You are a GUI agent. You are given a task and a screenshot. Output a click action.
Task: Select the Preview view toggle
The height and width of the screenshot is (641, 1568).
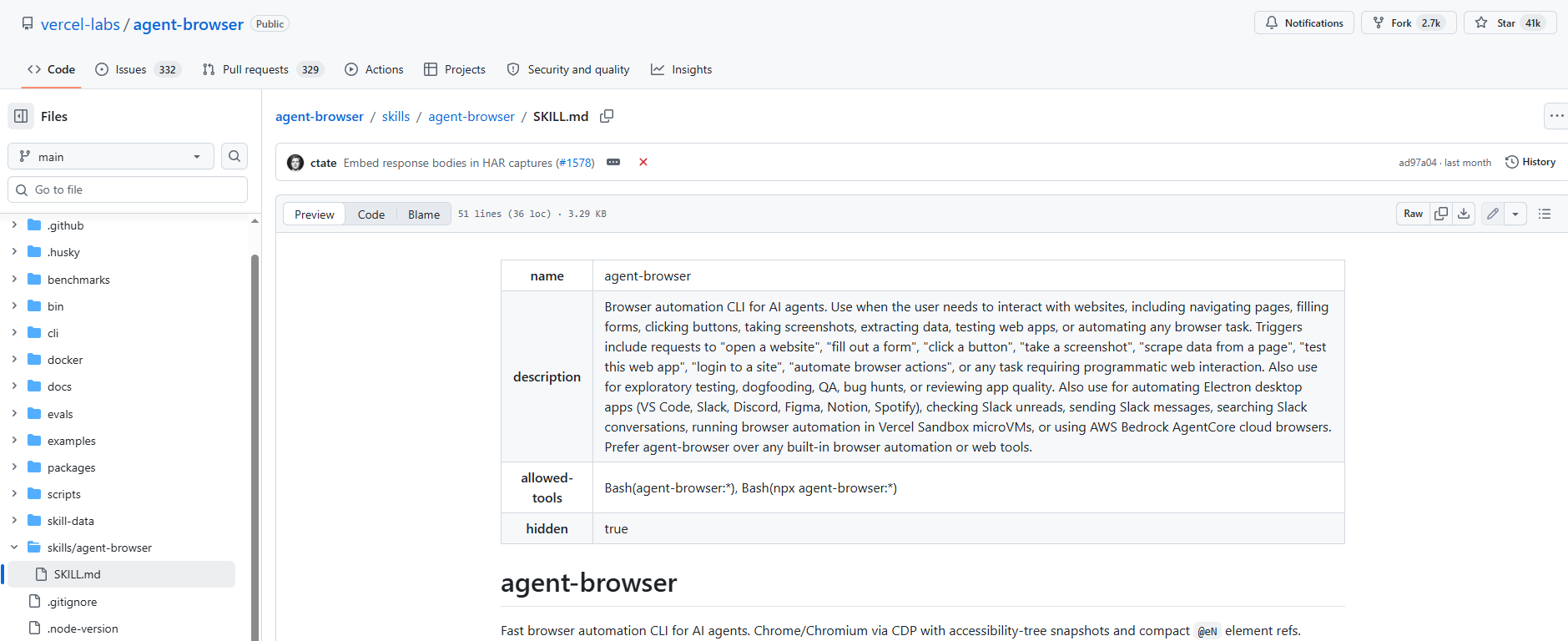point(315,215)
